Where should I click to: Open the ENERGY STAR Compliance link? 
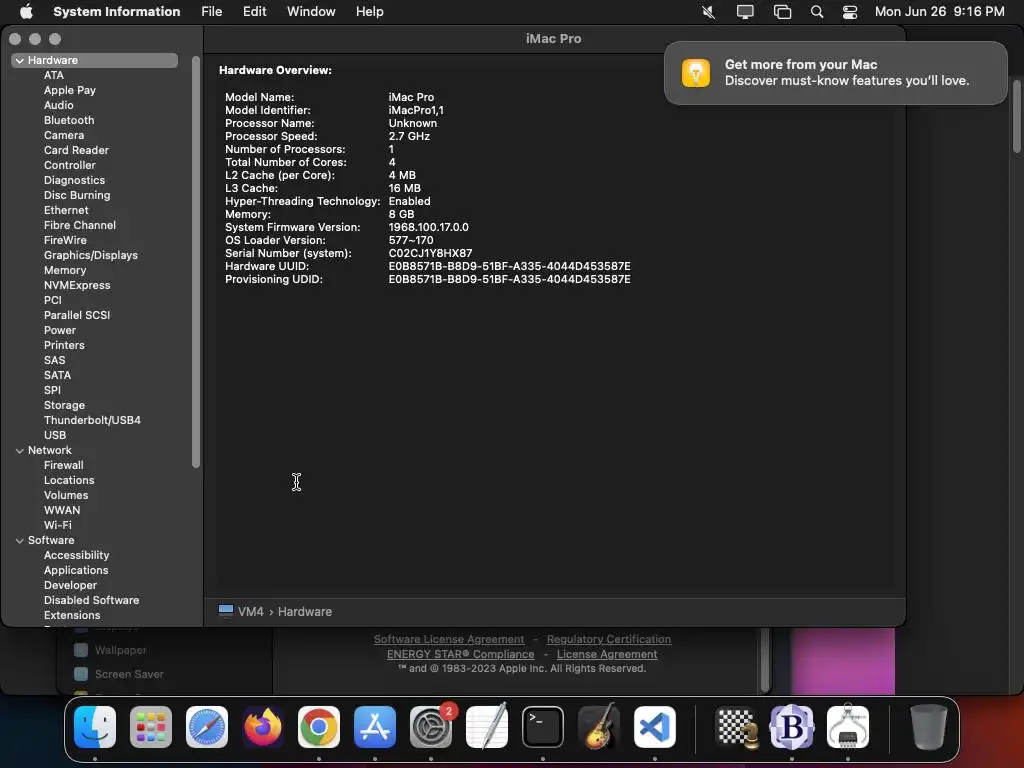pyautogui.click(x=460, y=654)
